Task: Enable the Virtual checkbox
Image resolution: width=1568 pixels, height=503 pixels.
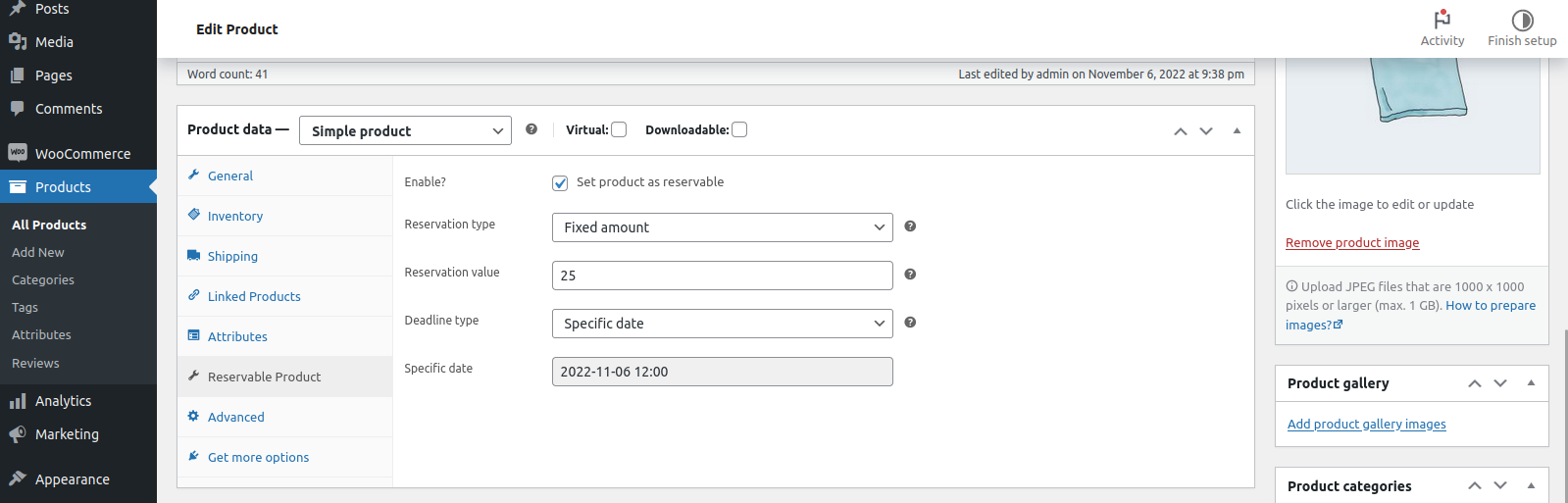Action: click(619, 129)
